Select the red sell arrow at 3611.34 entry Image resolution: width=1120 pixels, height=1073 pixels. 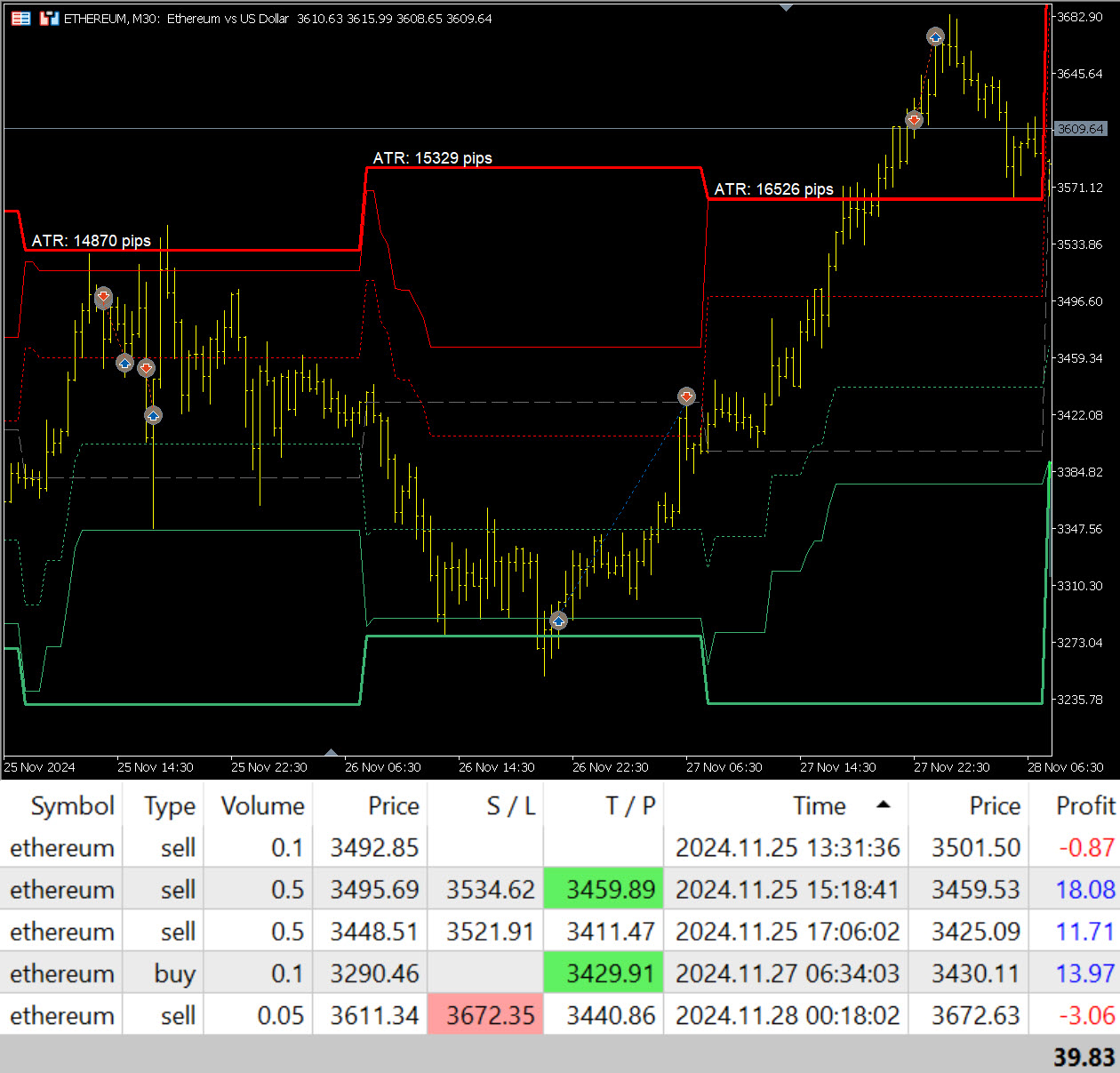914,119
